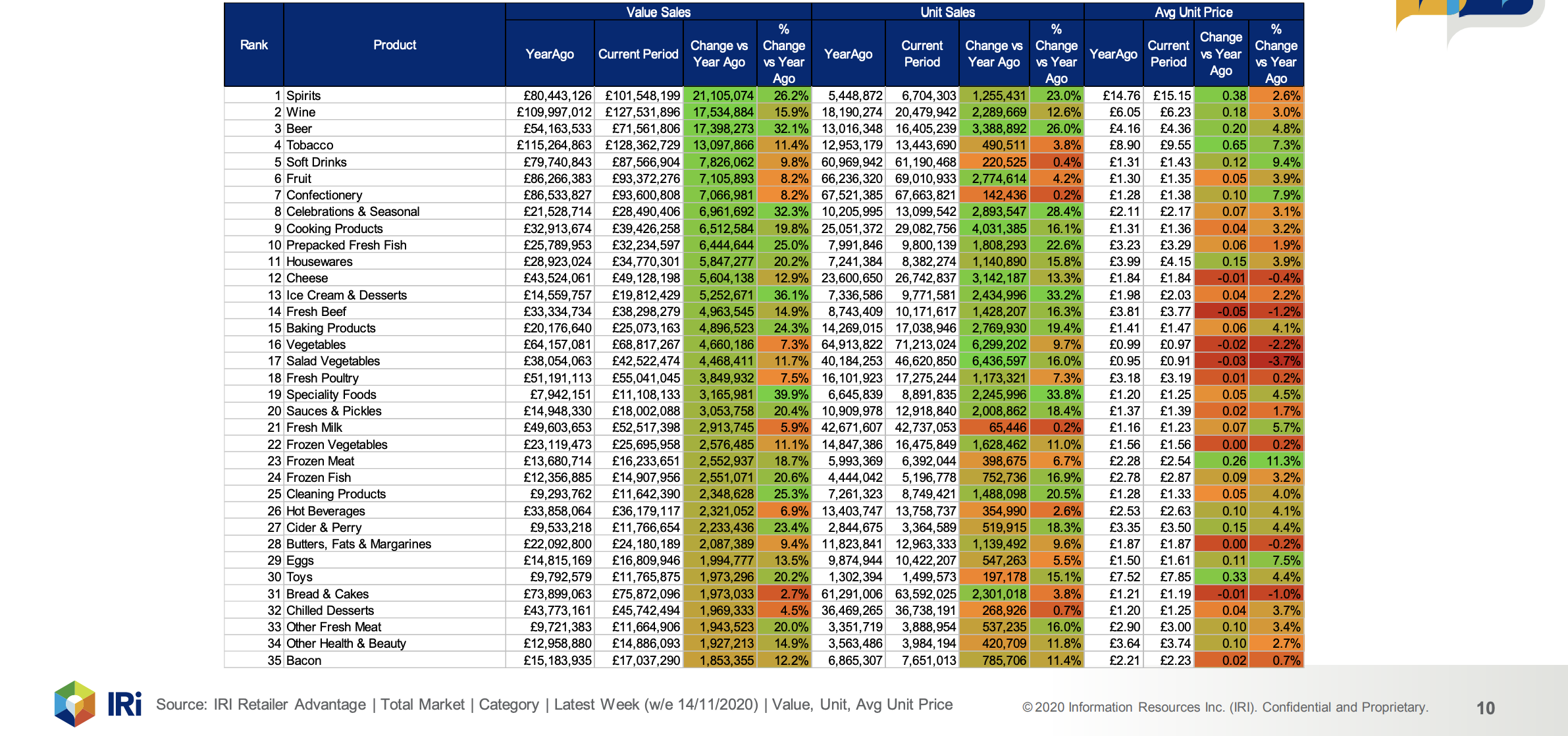
Task: Click Wine year-ago value £109,997,012
Action: (x=550, y=112)
